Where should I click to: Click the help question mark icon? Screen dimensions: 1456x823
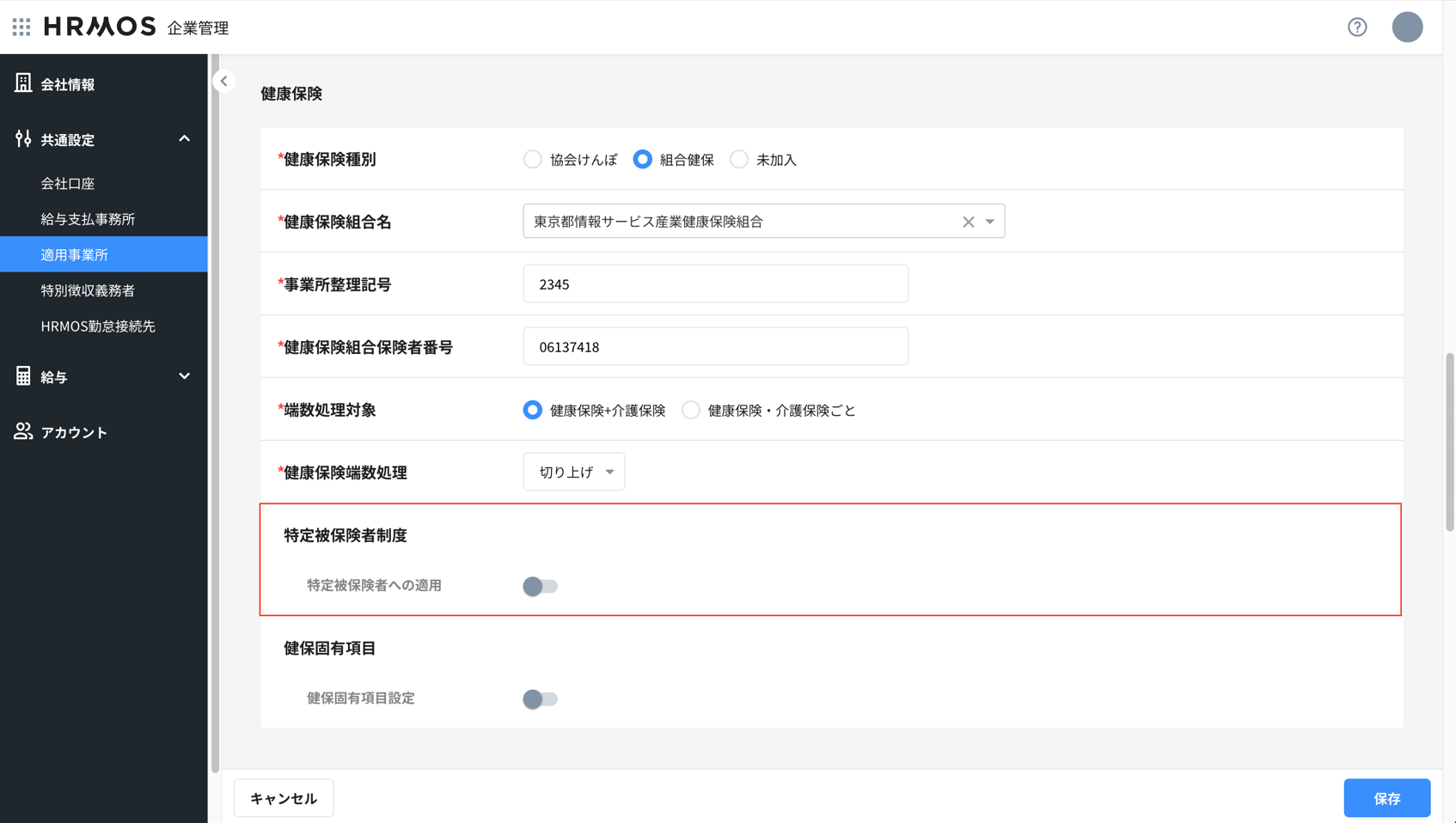1357,27
